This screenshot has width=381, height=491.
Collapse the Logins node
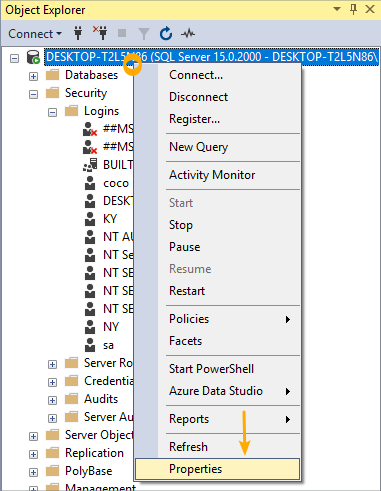(52, 113)
